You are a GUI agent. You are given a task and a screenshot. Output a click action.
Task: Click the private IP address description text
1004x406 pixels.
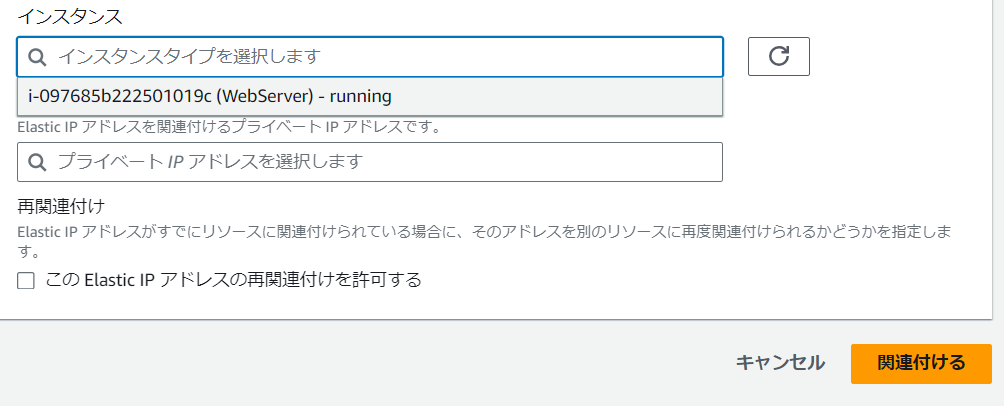tap(229, 127)
